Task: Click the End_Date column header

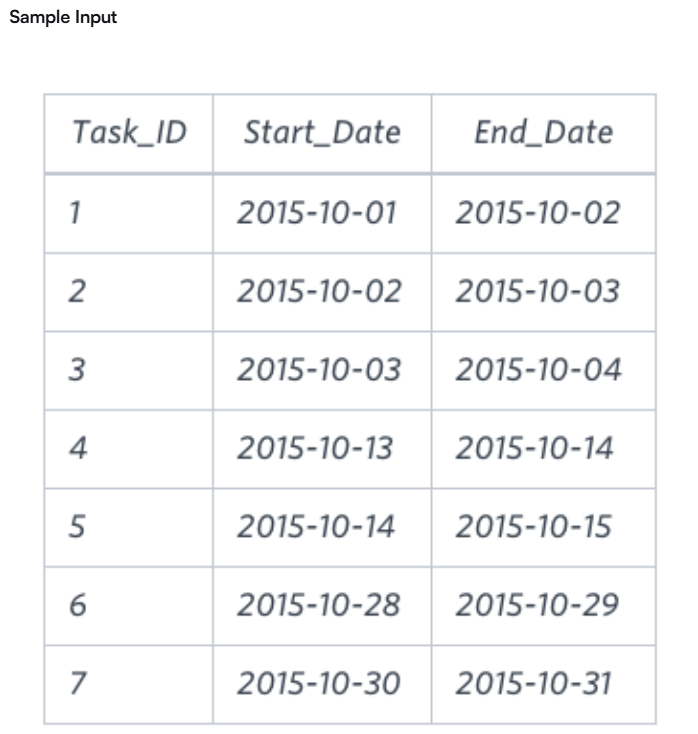Action: pos(544,132)
